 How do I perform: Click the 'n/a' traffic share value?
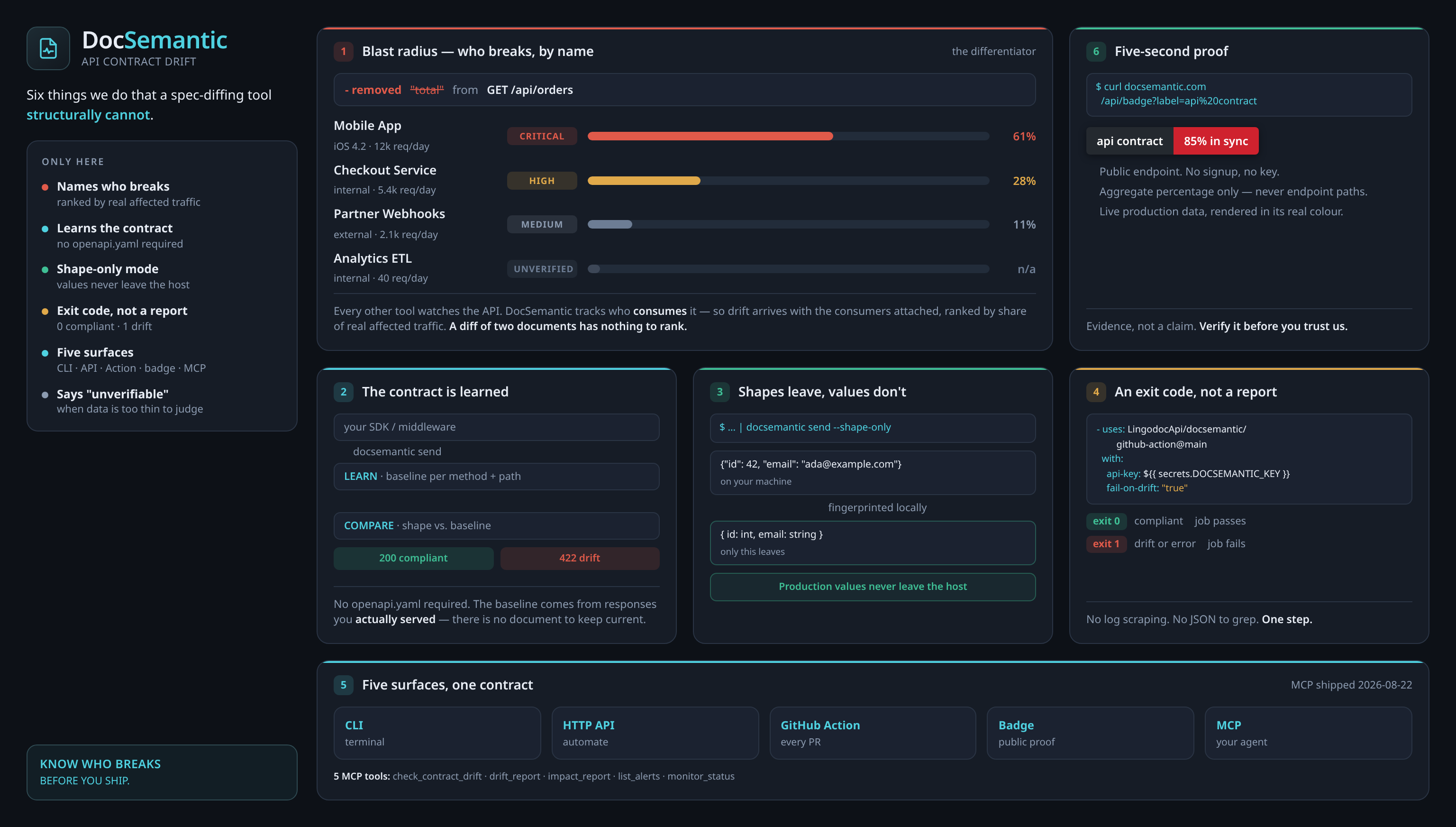pyautogui.click(x=1026, y=269)
